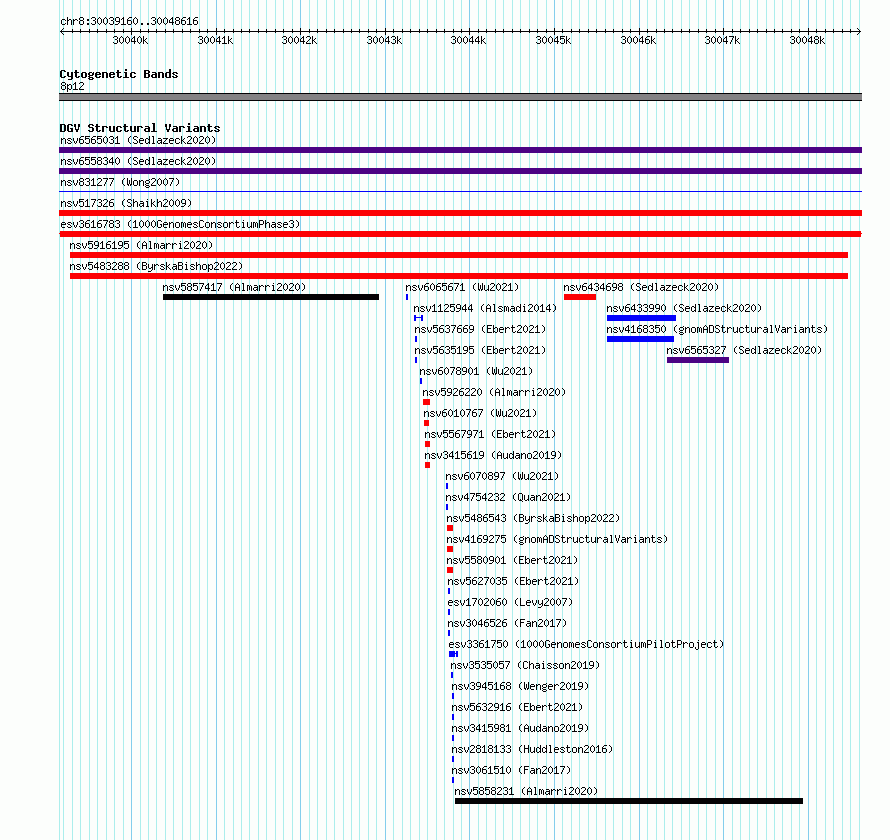
Task: Click the 30040k ruler tick label
Action: pyautogui.click(x=130, y=40)
